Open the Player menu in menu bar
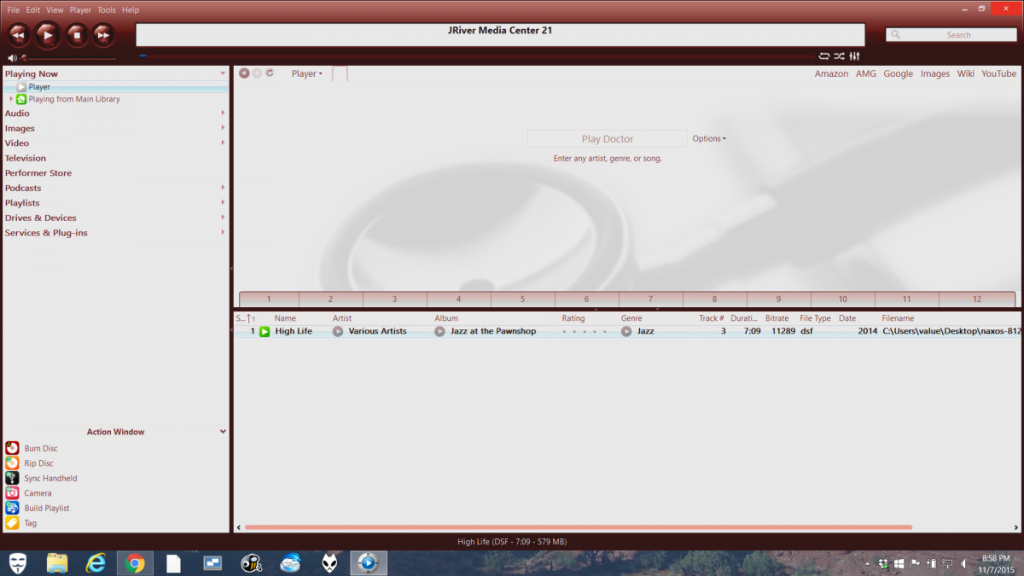This screenshot has width=1024, height=576. click(x=80, y=10)
